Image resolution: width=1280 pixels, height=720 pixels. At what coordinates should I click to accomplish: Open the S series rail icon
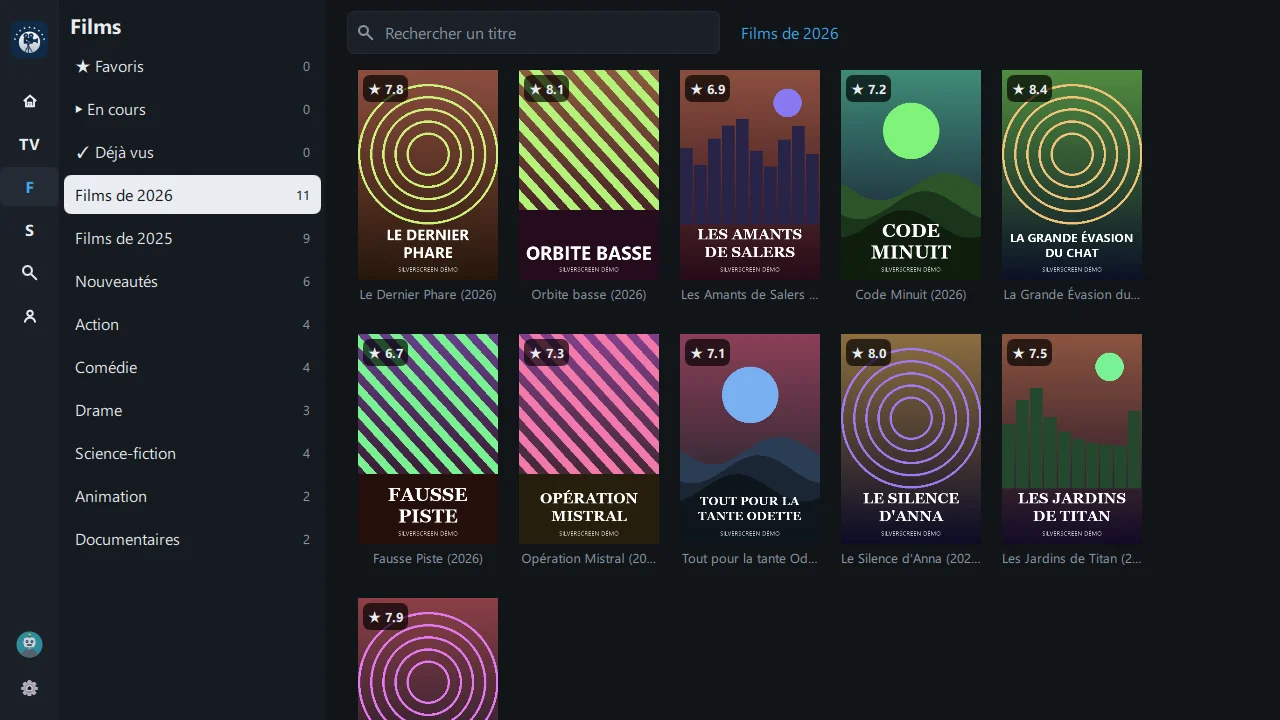point(29,230)
